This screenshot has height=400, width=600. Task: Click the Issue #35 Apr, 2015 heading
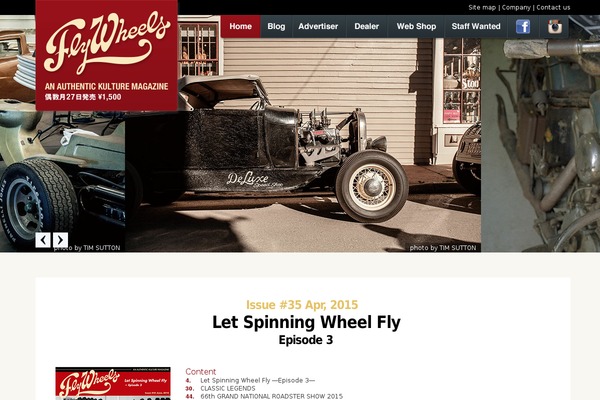(x=302, y=305)
